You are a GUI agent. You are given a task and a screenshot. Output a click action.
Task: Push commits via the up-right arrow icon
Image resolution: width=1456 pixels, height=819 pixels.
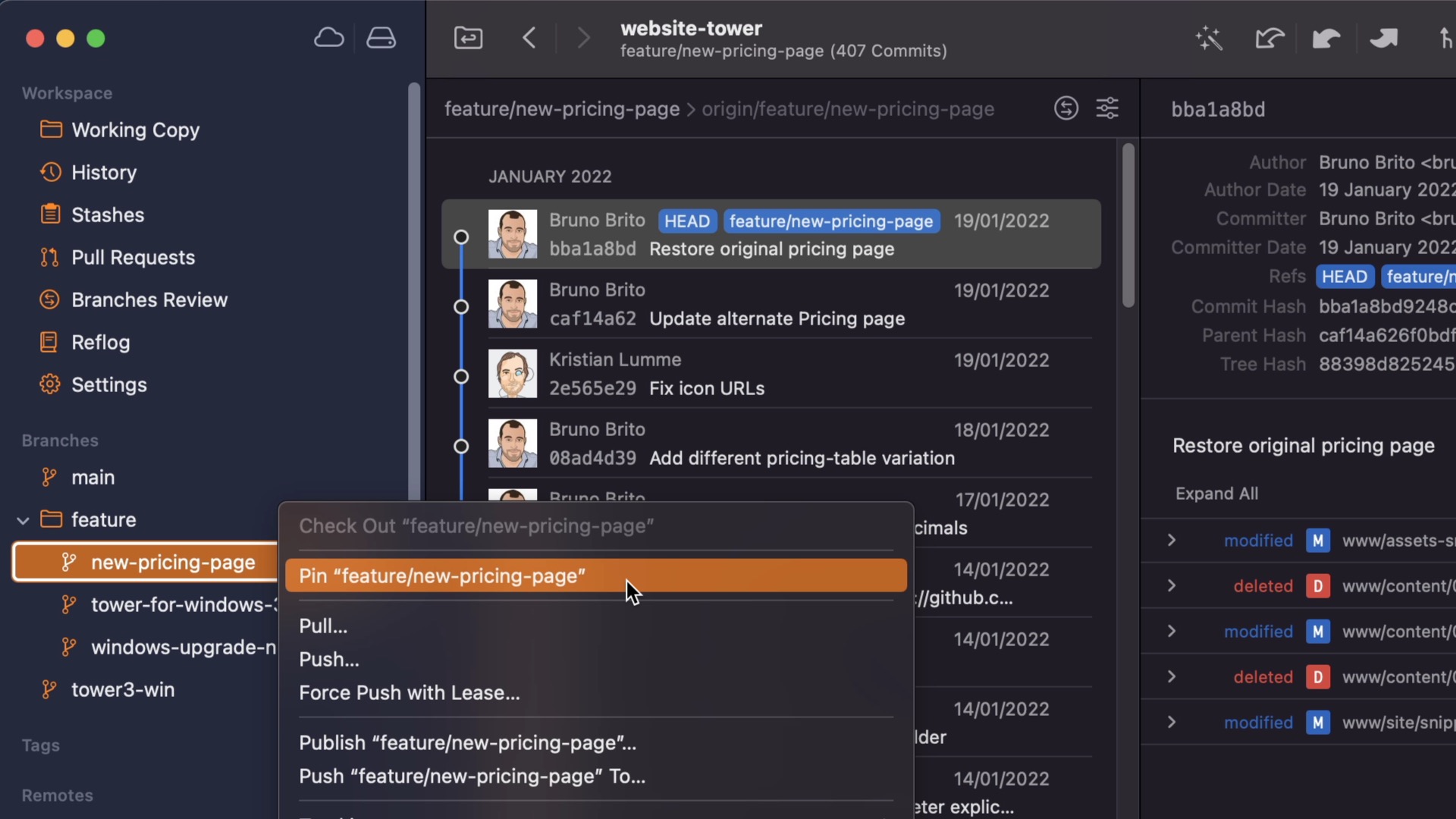point(1384,38)
